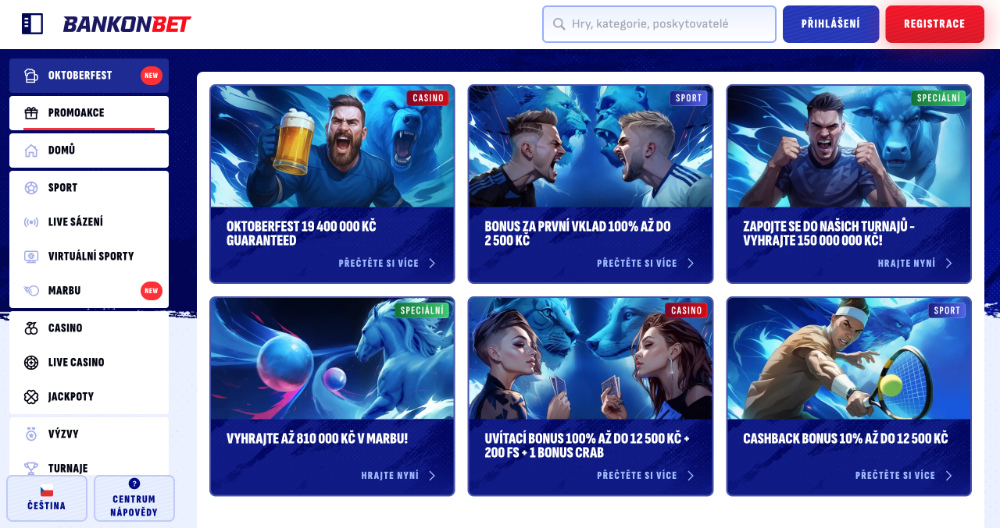1000x528 pixels.
Task: Select the Promoakce menu item
Action: [x=89, y=113]
